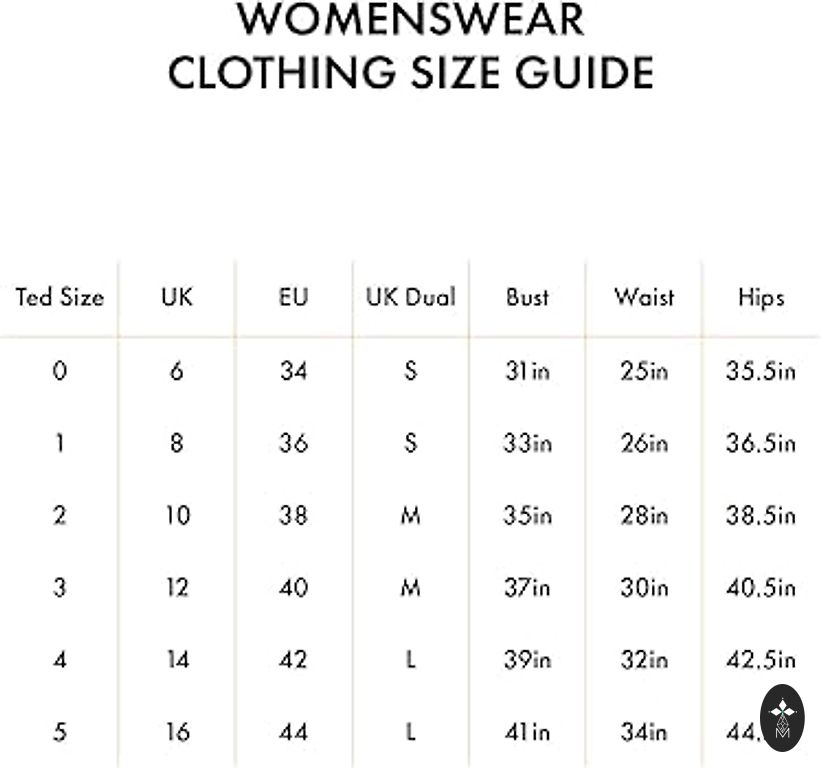
Task: Select the 35.5in hips measurement cell
Action: click(x=761, y=371)
